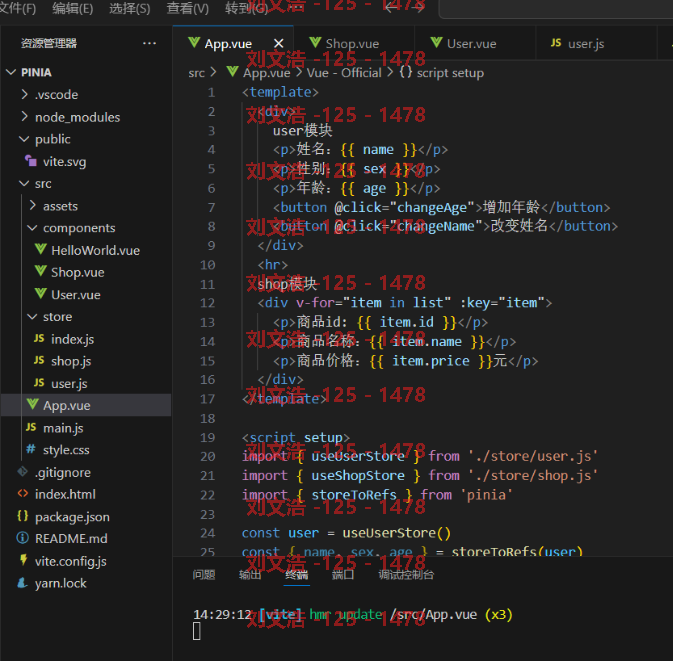Open user.js in the explorer tree
This screenshot has height=661, width=673.
(x=69, y=384)
